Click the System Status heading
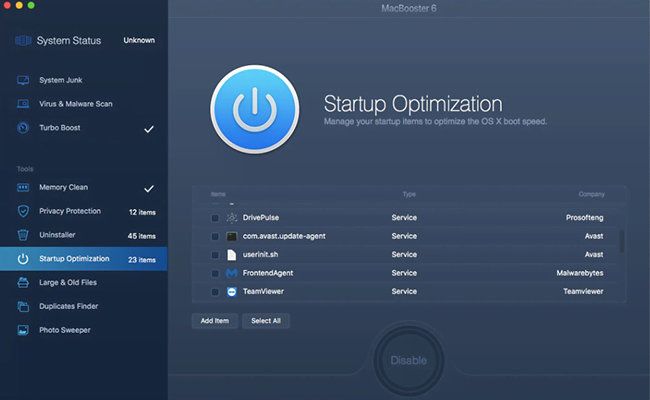 pos(69,41)
